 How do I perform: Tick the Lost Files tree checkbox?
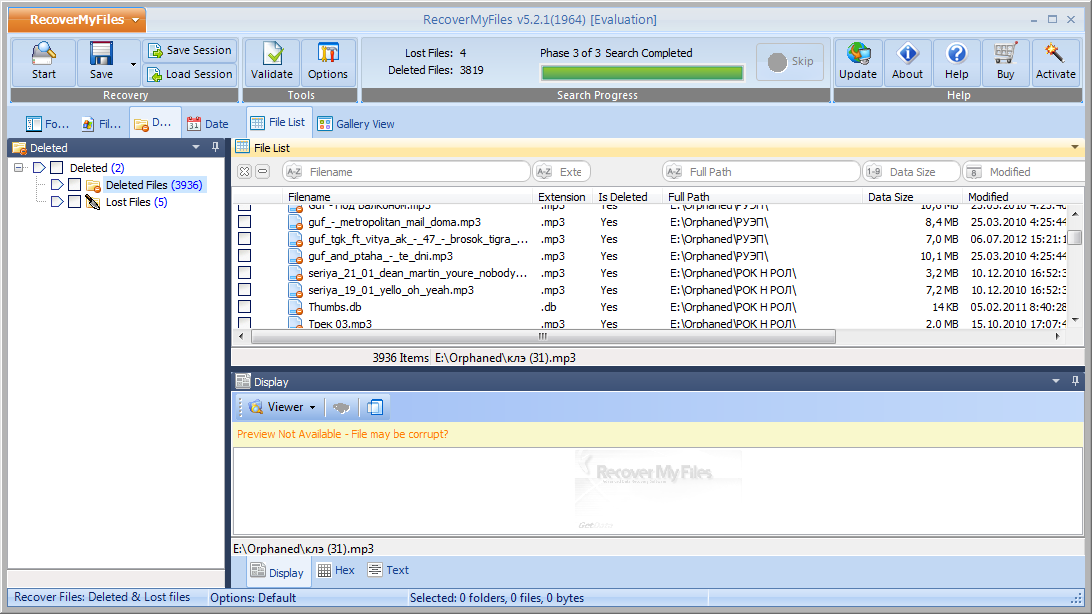[74, 202]
